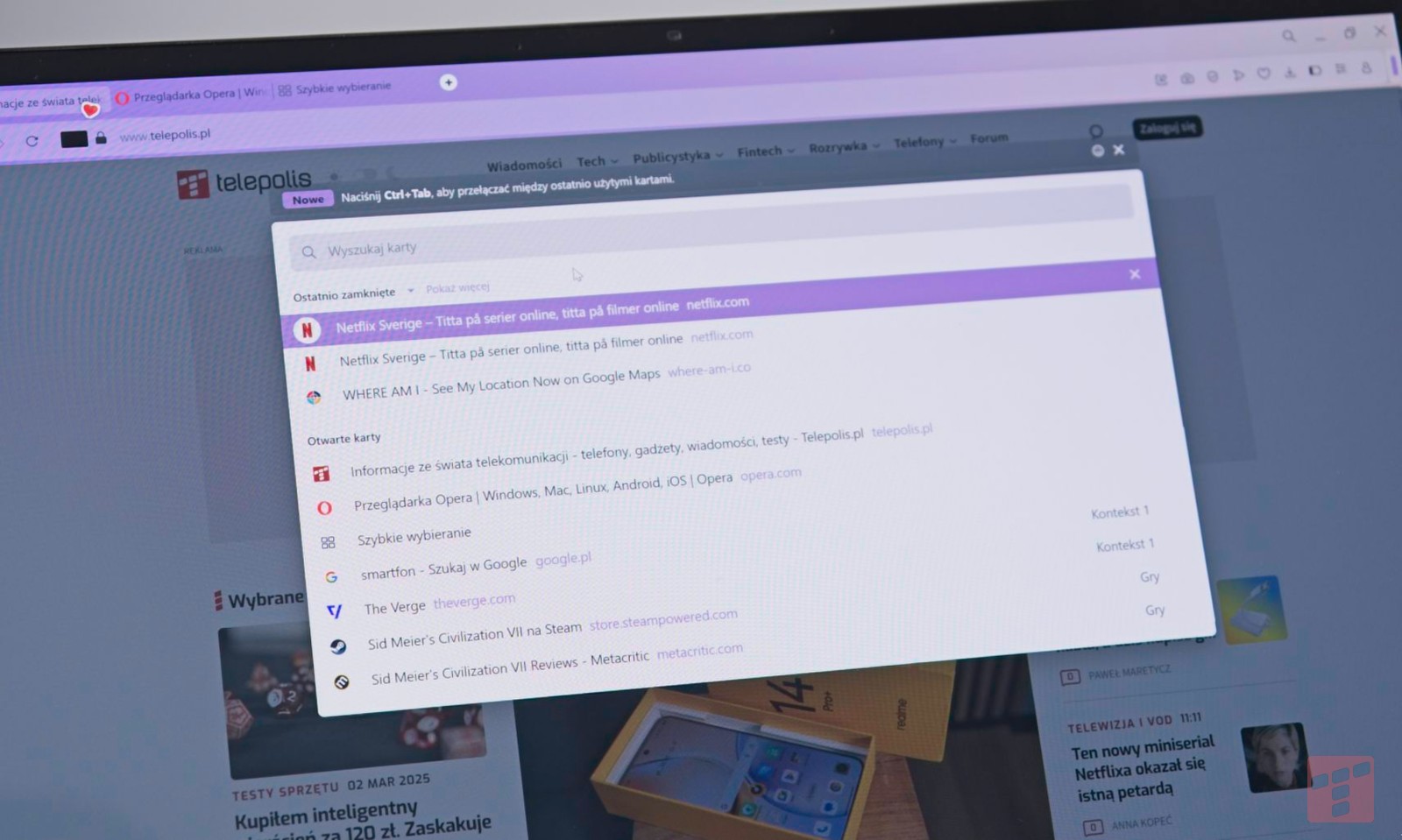The height and width of the screenshot is (840, 1402).
Task: Click the camera snapshot icon in toolbar
Action: pos(1187,79)
